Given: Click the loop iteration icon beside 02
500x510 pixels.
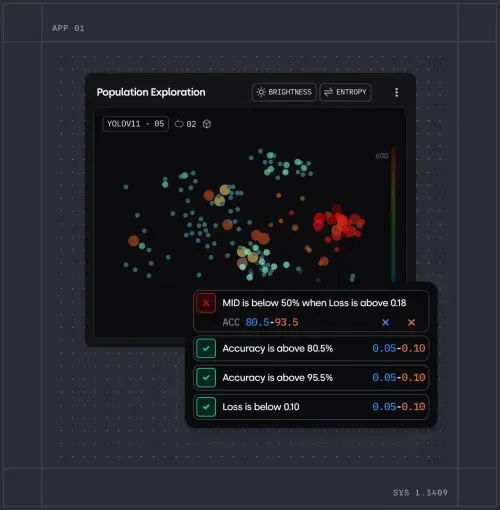Looking at the screenshot, I should click(179, 124).
